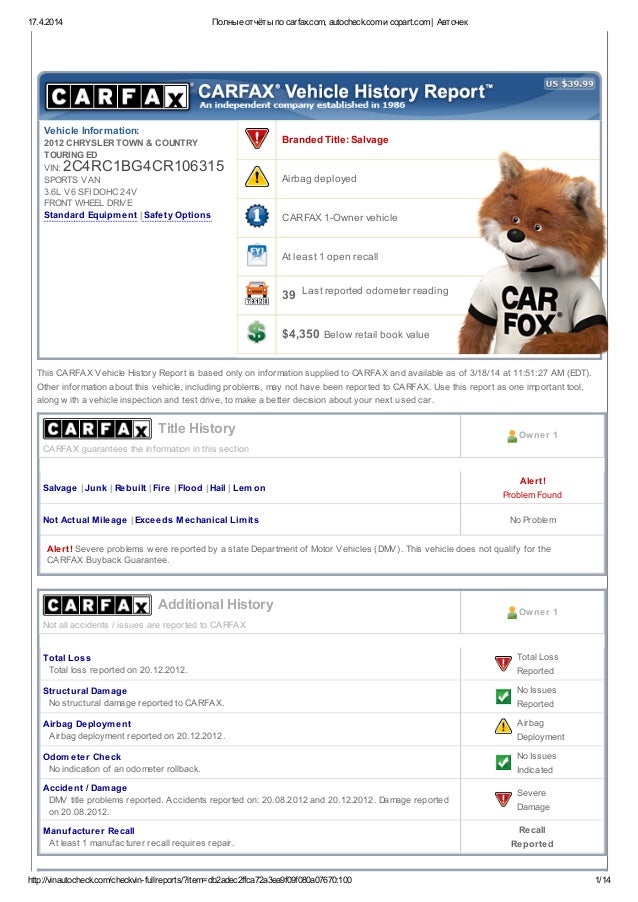638x902 pixels.
Task: Click the CARFAX logo next to Title History
Action: [x=97, y=429]
